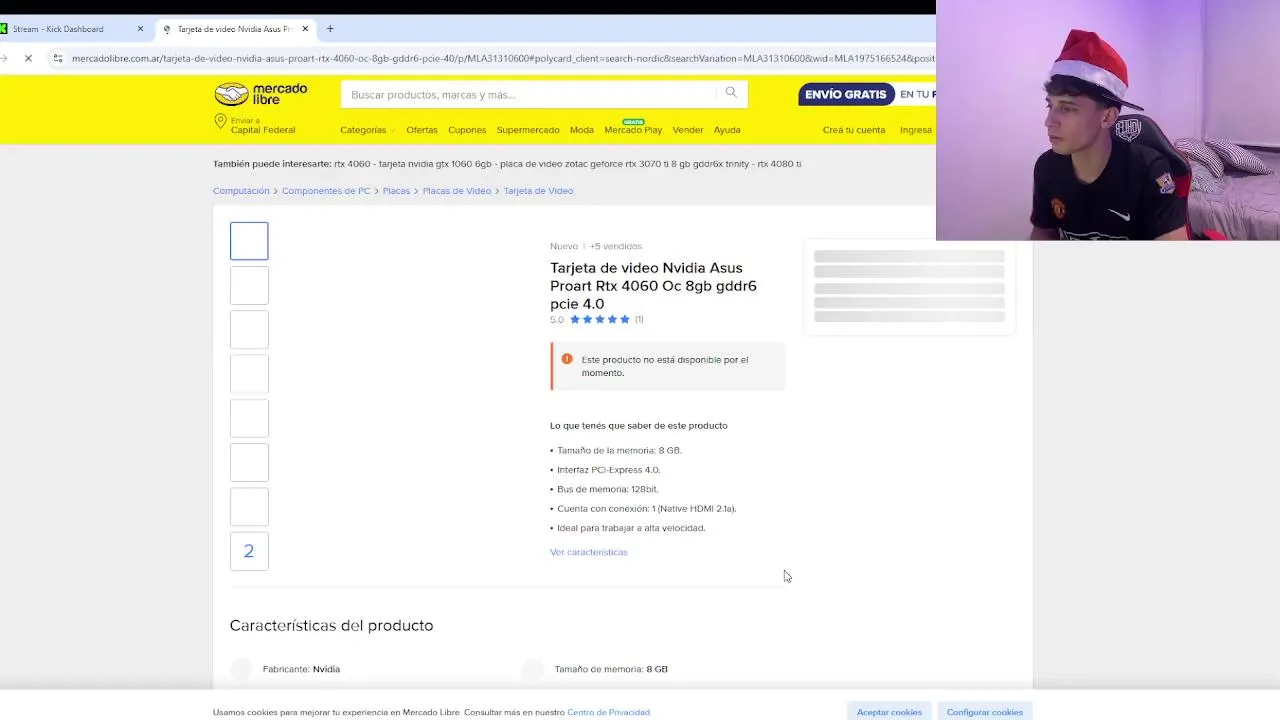Open suggested search tarjeta nvidia gtx 1060 6gb

(x=435, y=164)
